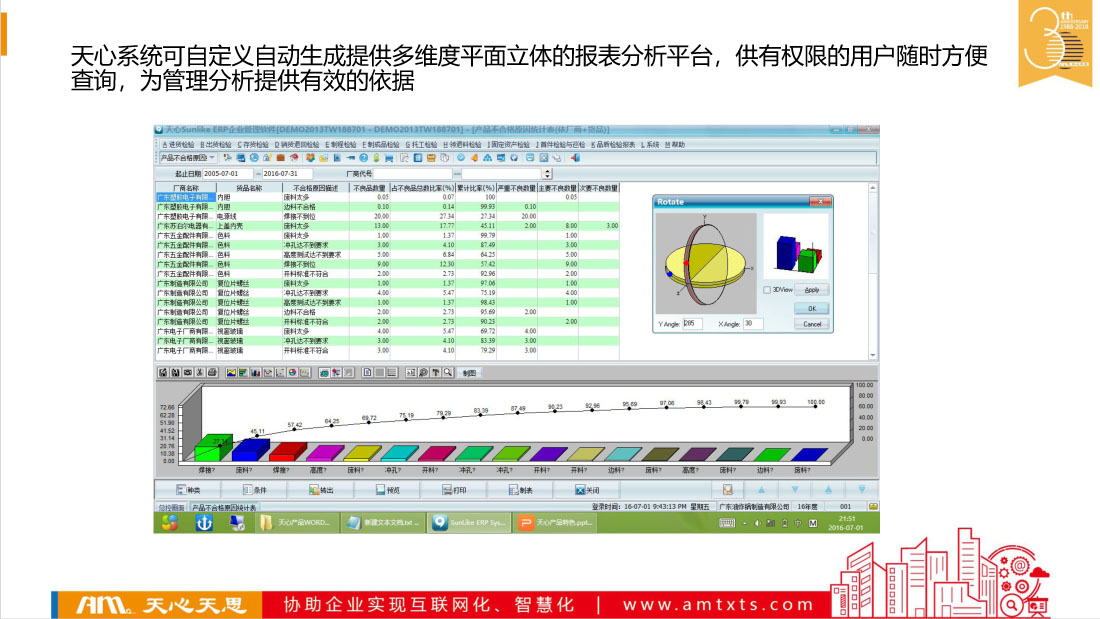The image size is (1100, 619).
Task: Click the 种类 category icon button
Action: [x=188, y=490]
